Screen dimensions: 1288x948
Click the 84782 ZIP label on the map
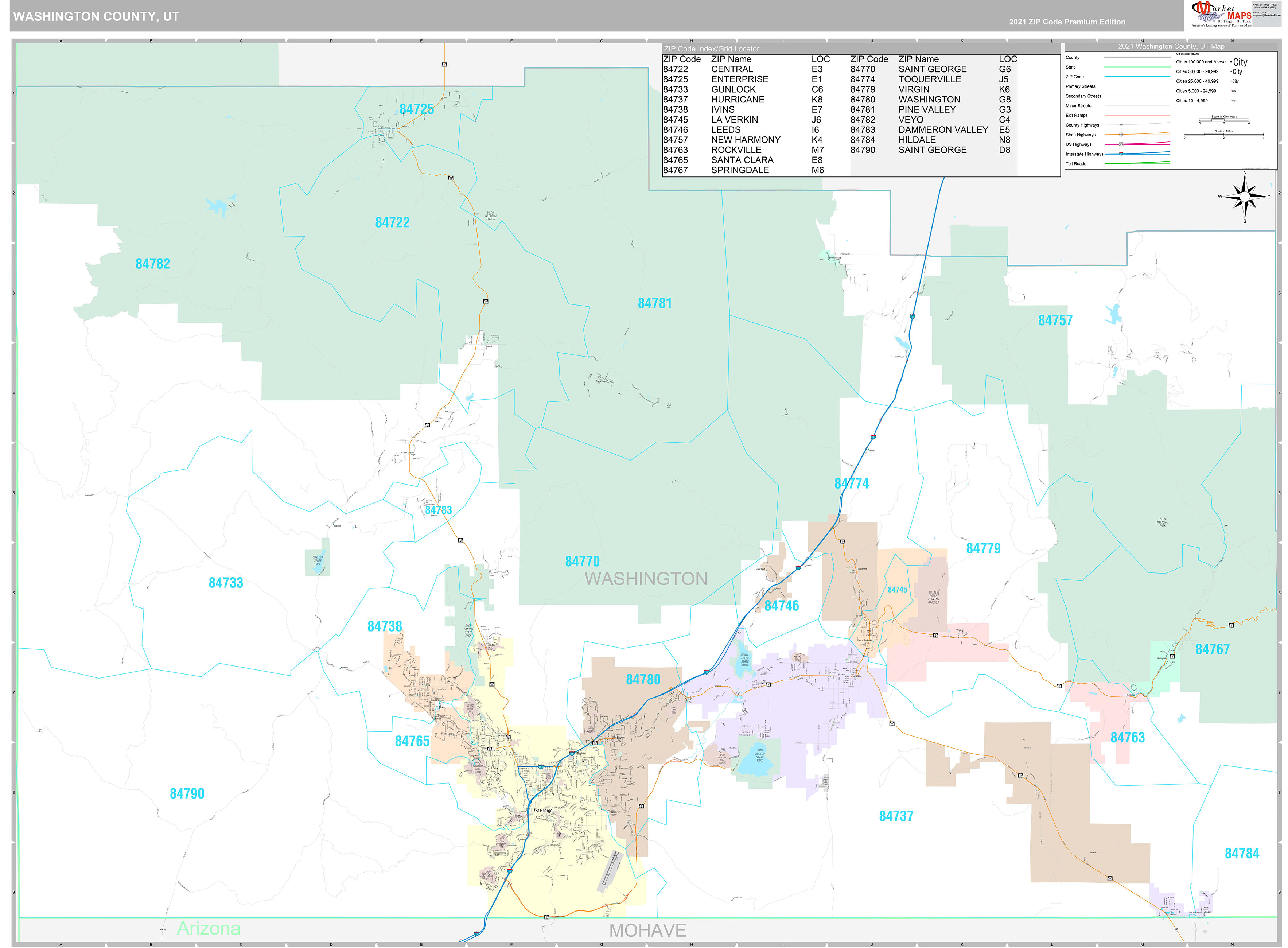coord(153,263)
